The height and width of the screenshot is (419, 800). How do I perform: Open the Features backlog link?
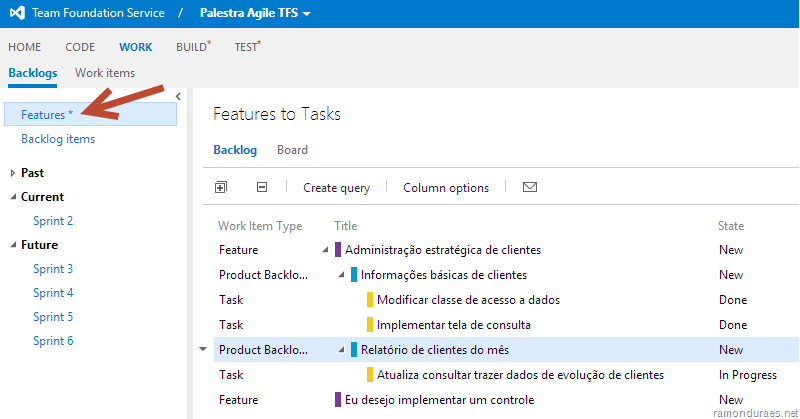(47, 115)
